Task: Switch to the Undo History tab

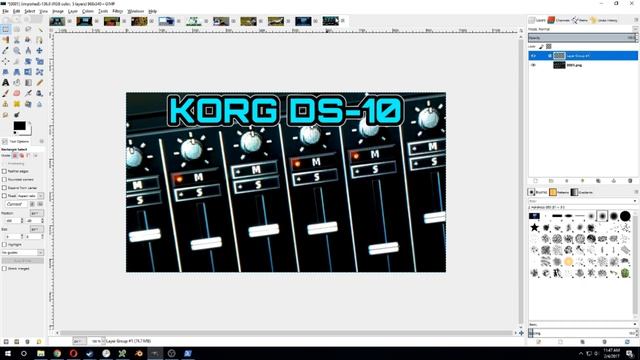Action: [604, 20]
